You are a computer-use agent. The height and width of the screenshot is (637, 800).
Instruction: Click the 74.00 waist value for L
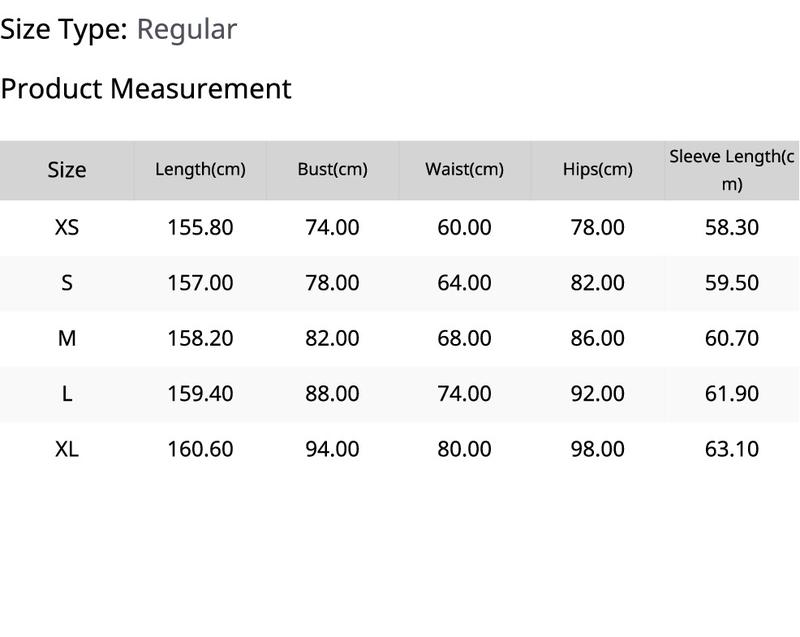pyautogui.click(x=464, y=394)
